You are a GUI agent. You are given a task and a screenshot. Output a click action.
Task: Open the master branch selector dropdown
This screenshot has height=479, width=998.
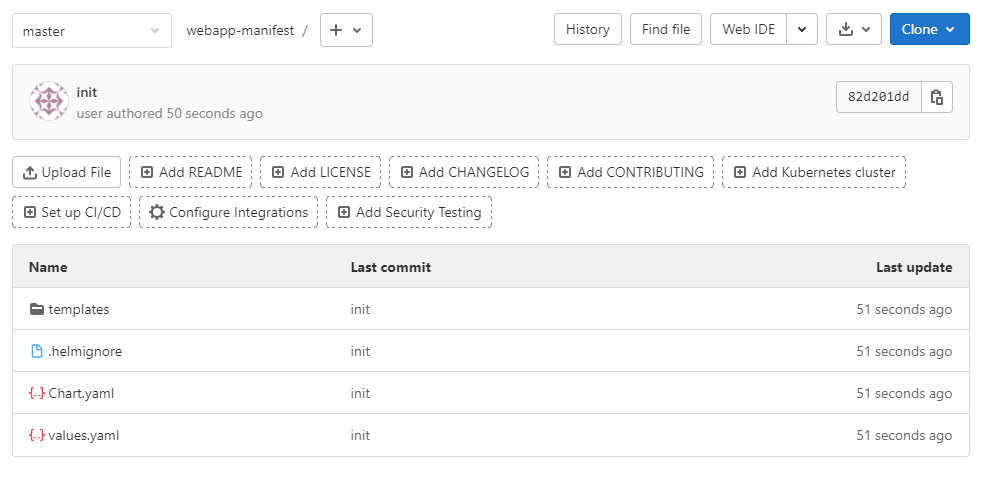91,30
